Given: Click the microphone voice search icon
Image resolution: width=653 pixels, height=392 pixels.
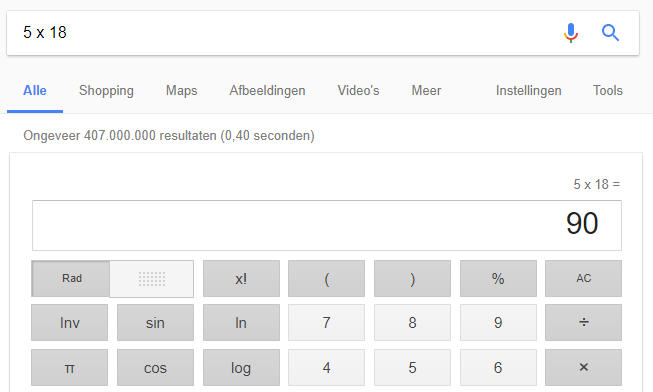Looking at the screenshot, I should [x=571, y=32].
